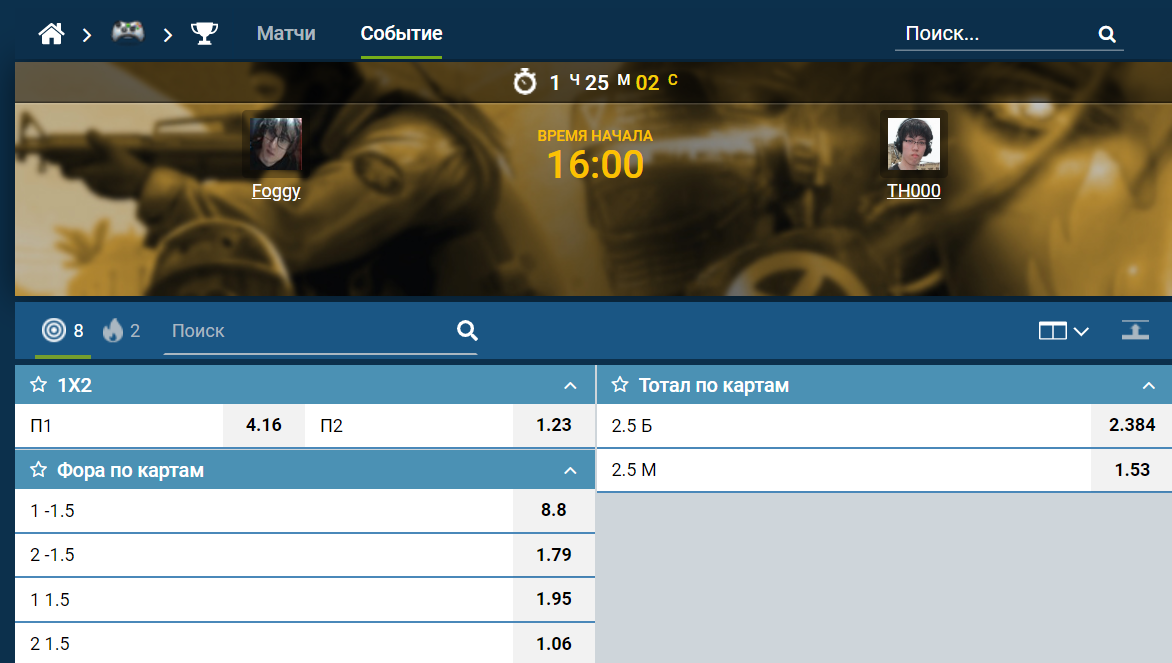Click the top search magnifier icon

(x=1107, y=34)
